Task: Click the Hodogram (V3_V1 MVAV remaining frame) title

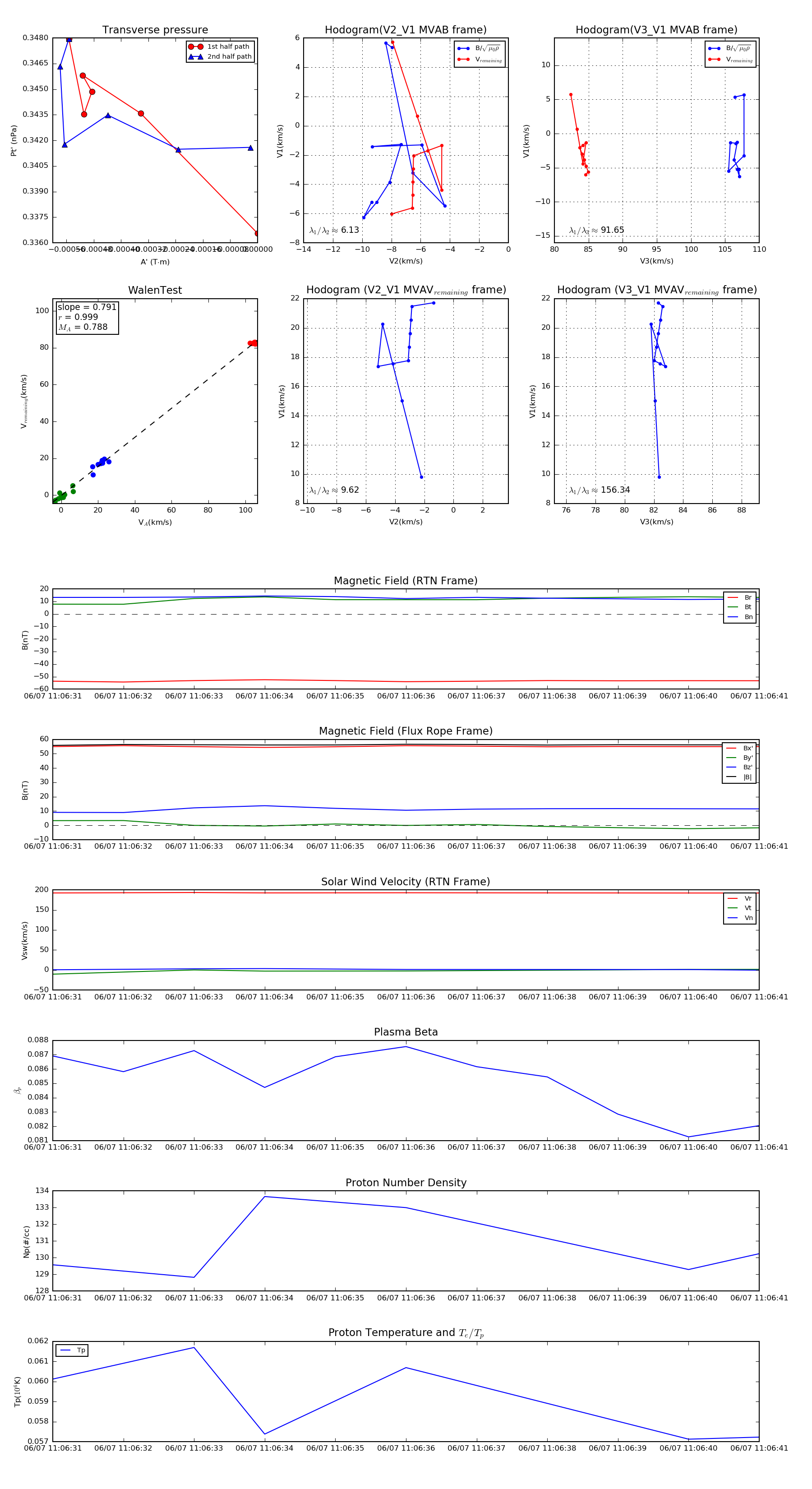Action: pyautogui.click(x=656, y=290)
